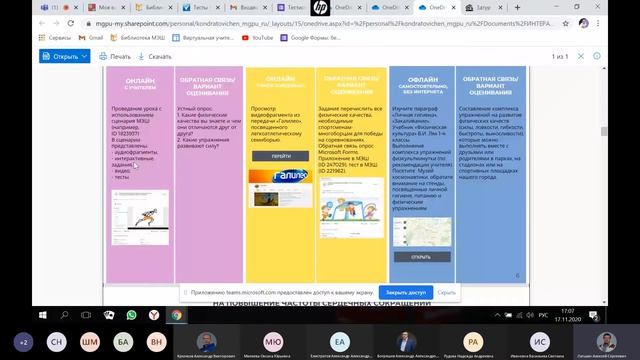
Task: Open Yandex Browser from the taskbar
Action: (153, 315)
